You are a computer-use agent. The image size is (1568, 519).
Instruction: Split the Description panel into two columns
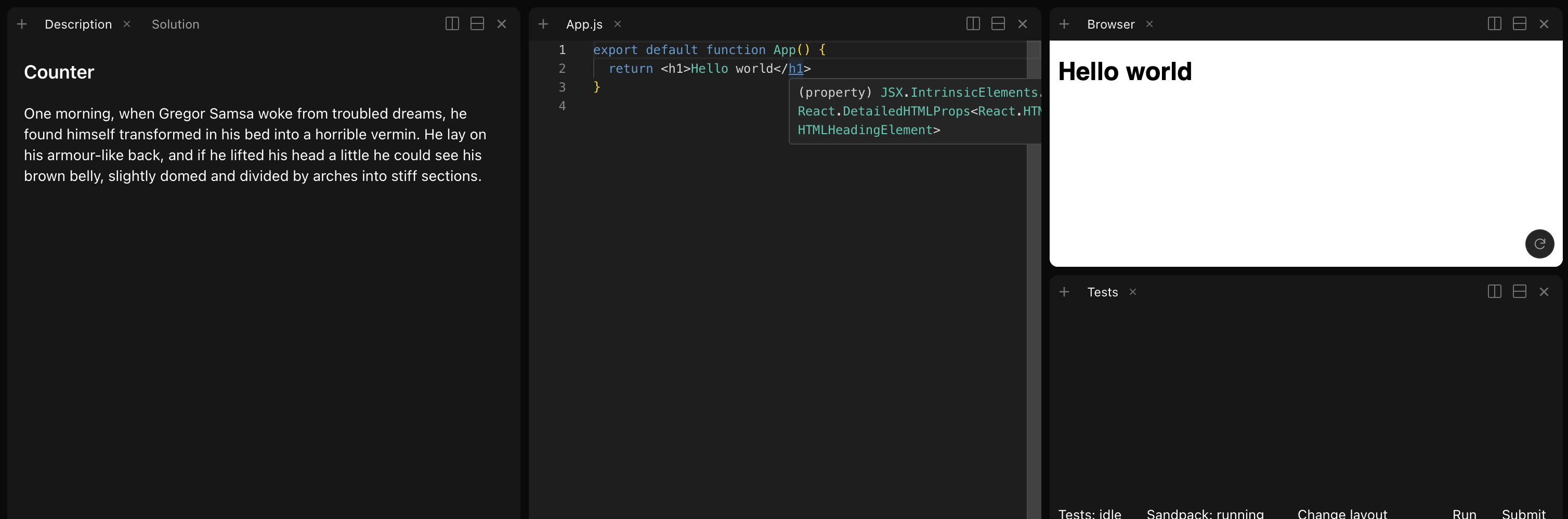coord(452,24)
